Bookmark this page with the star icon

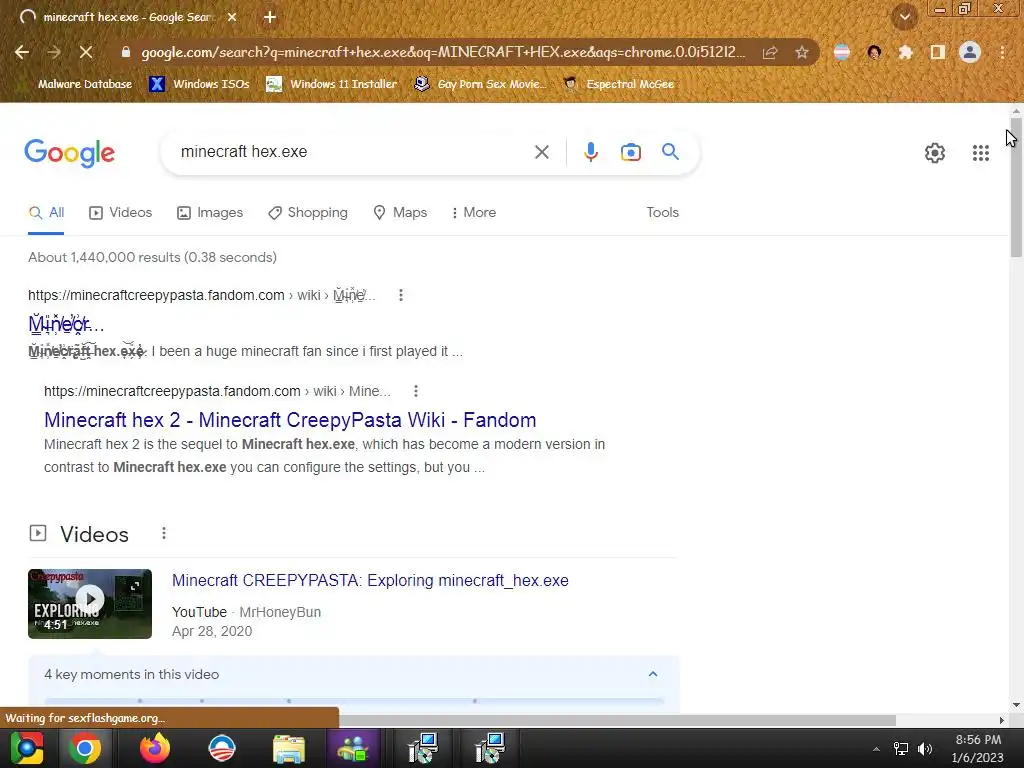802,52
